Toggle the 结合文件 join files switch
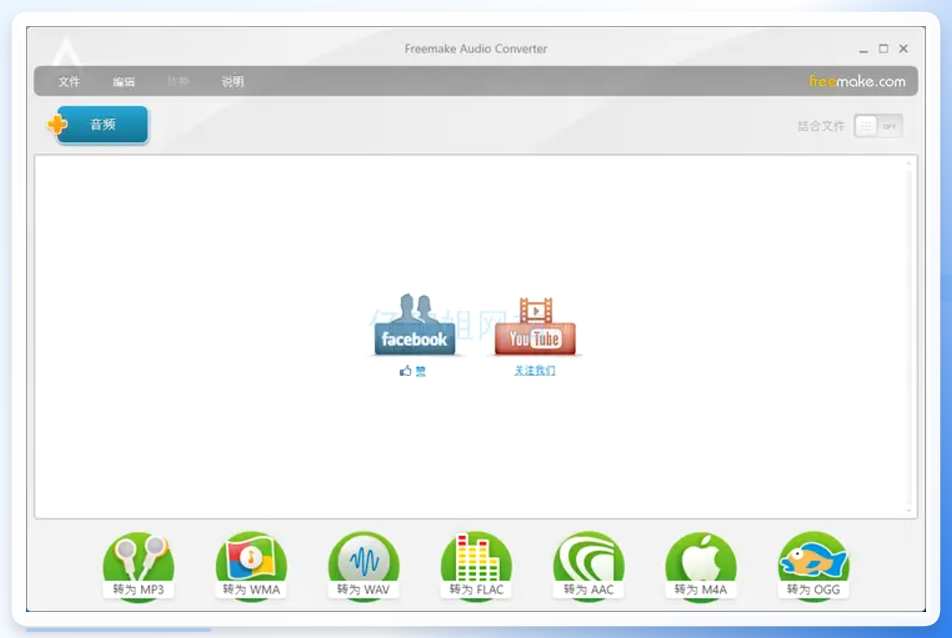The height and width of the screenshot is (638, 952). click(878, 126)
